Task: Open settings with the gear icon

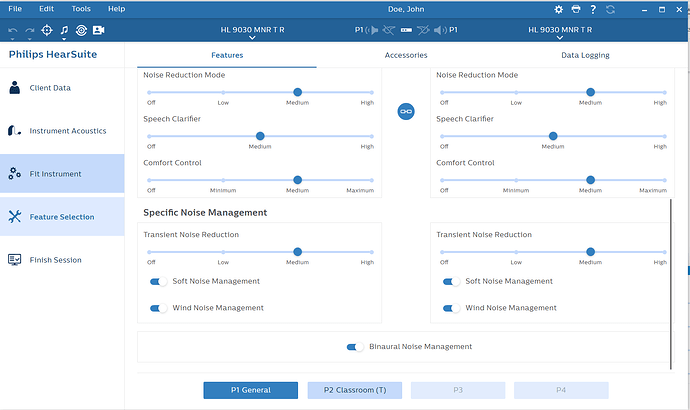Action: click(x=558, y=9)
